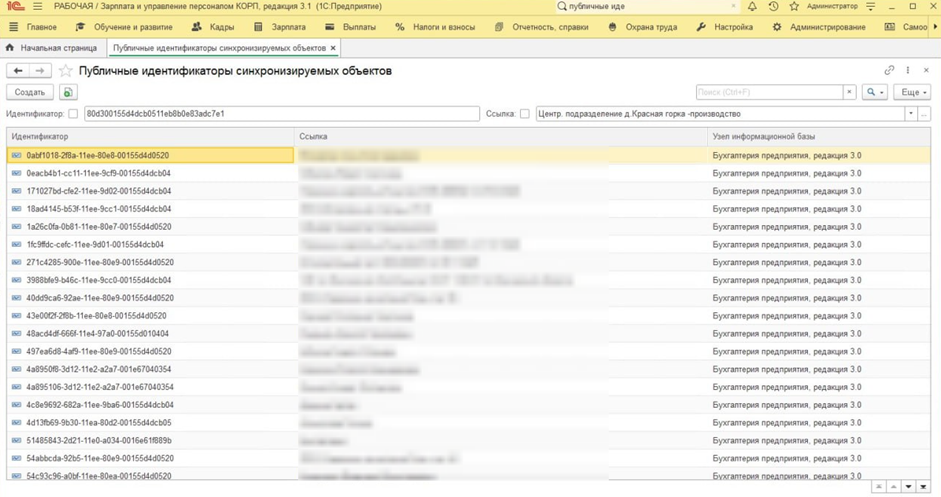Open the history clock icon

773,7
